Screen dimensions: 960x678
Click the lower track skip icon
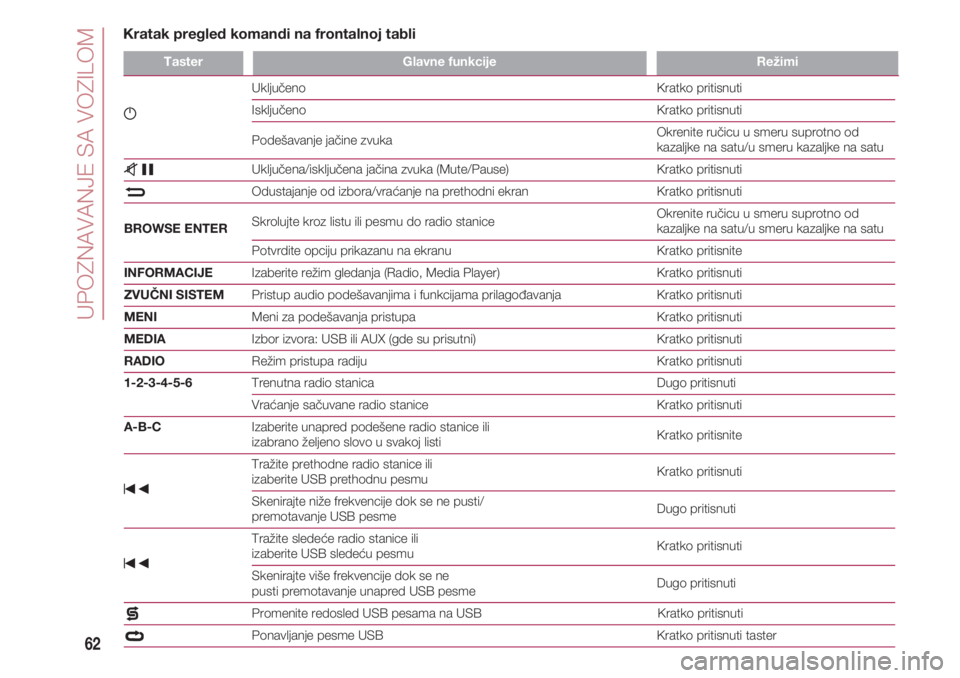coord(137,563)
